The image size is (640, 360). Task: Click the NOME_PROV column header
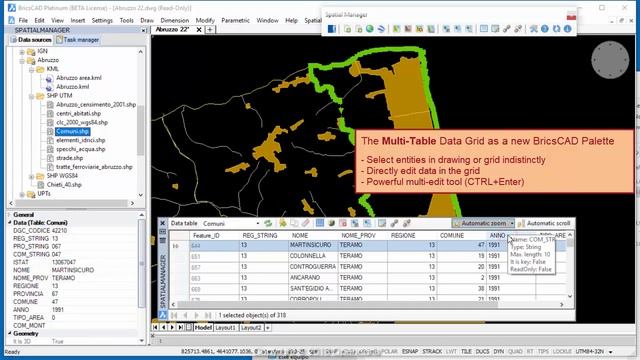(x=362, y=236)
